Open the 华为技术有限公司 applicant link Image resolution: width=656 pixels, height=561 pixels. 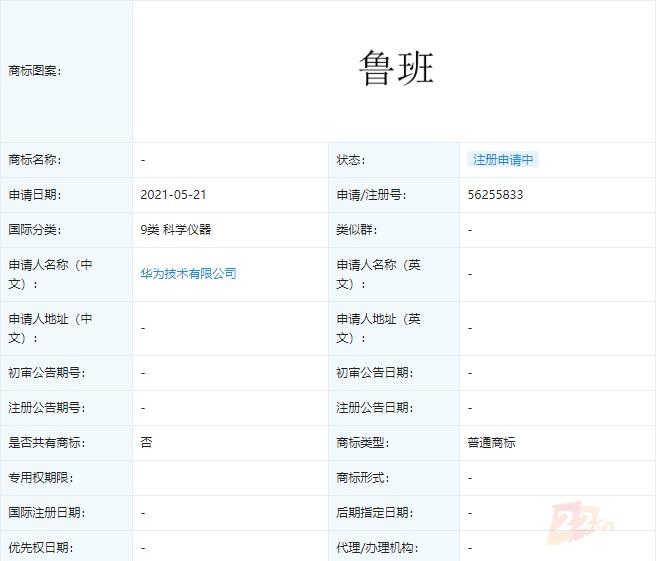click(x=188, y=274)
